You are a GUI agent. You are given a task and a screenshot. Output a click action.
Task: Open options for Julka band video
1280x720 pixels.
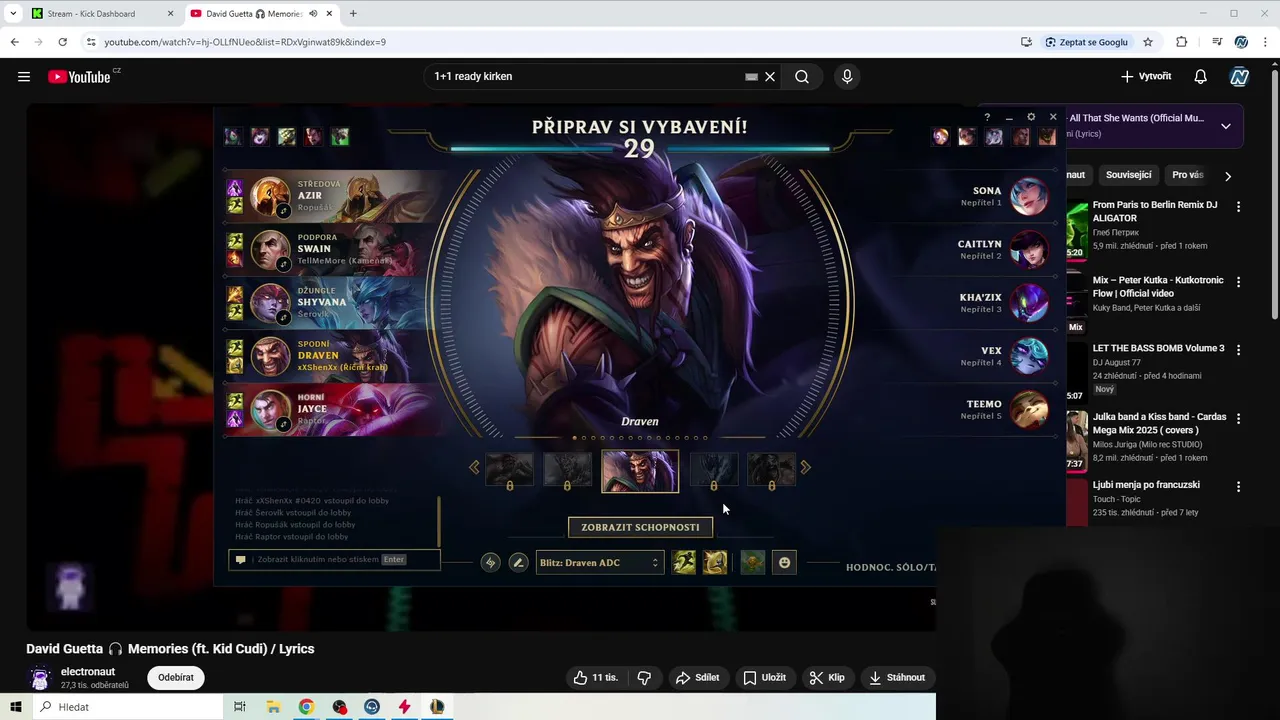click(x=1239, y=419)
